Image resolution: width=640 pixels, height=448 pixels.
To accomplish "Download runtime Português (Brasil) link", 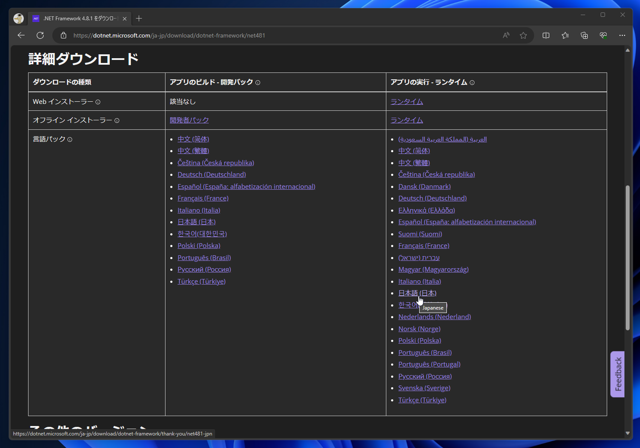I will point(425,353).
